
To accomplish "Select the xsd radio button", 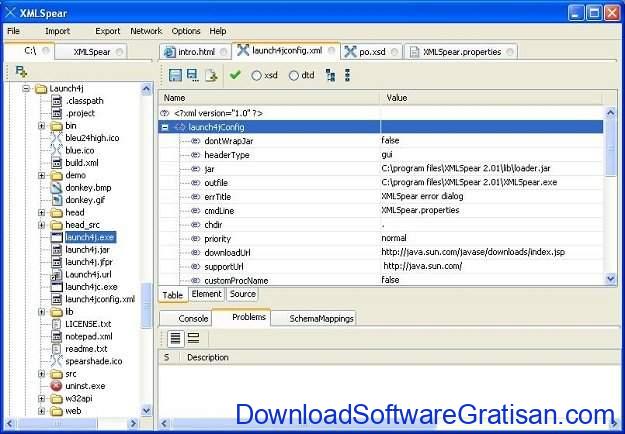I will [x=256, y=75].
